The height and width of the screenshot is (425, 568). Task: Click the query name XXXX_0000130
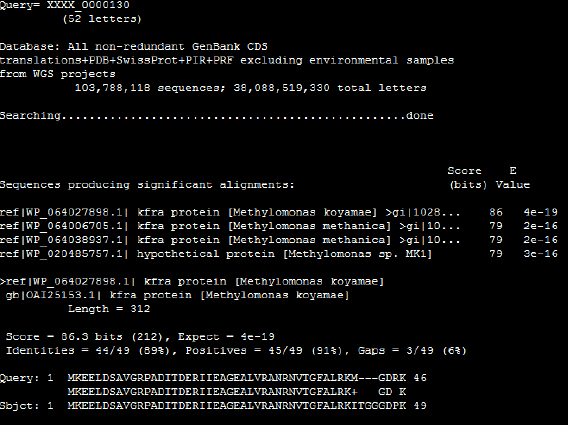[88, 5]
